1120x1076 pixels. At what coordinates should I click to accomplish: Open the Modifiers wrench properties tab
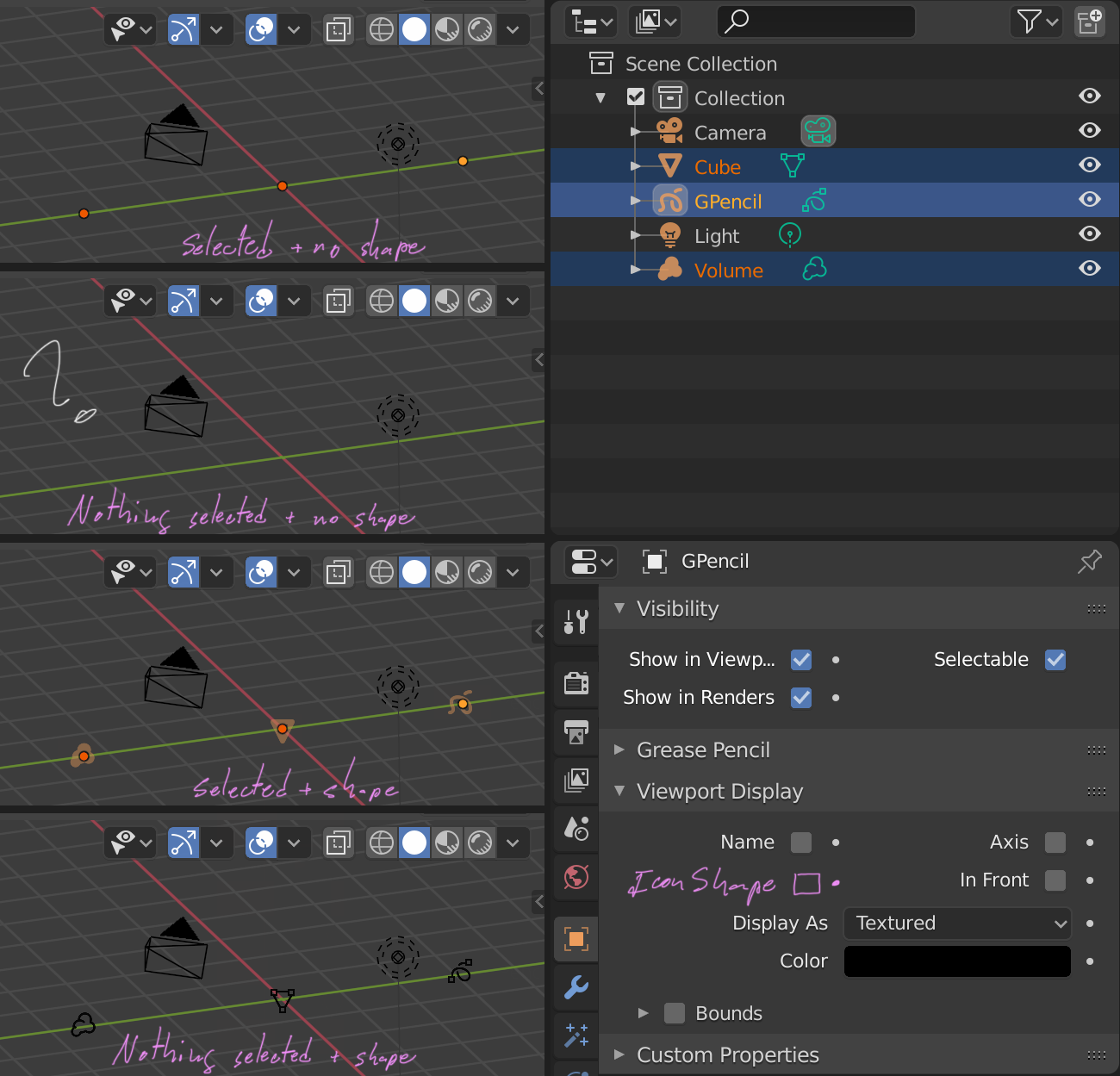point(576,986)
